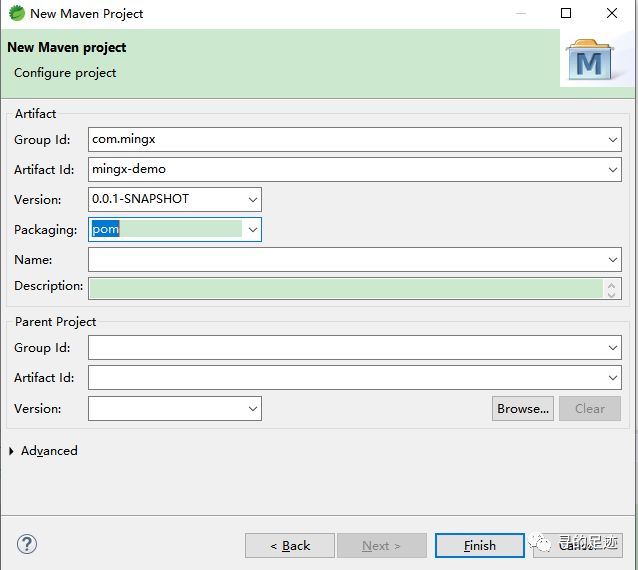638x570 pixels.
Task: Click the Group Id field containing com.mingx
Action: click(x=355, y=140)
